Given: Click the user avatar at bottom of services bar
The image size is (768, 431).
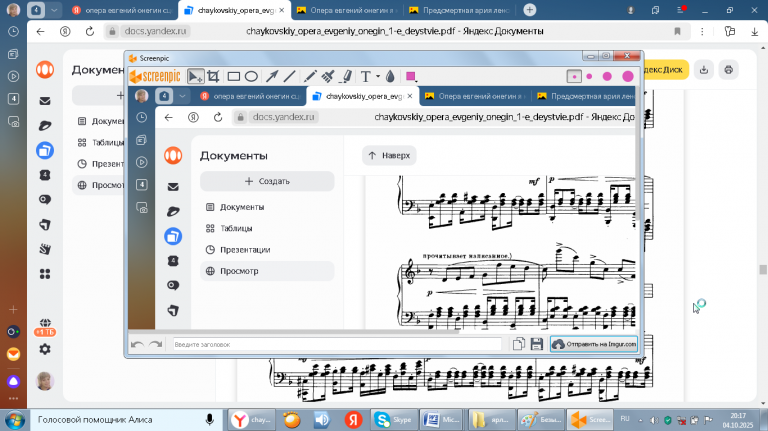Looking at the screenshot, I should click(45, 381).
